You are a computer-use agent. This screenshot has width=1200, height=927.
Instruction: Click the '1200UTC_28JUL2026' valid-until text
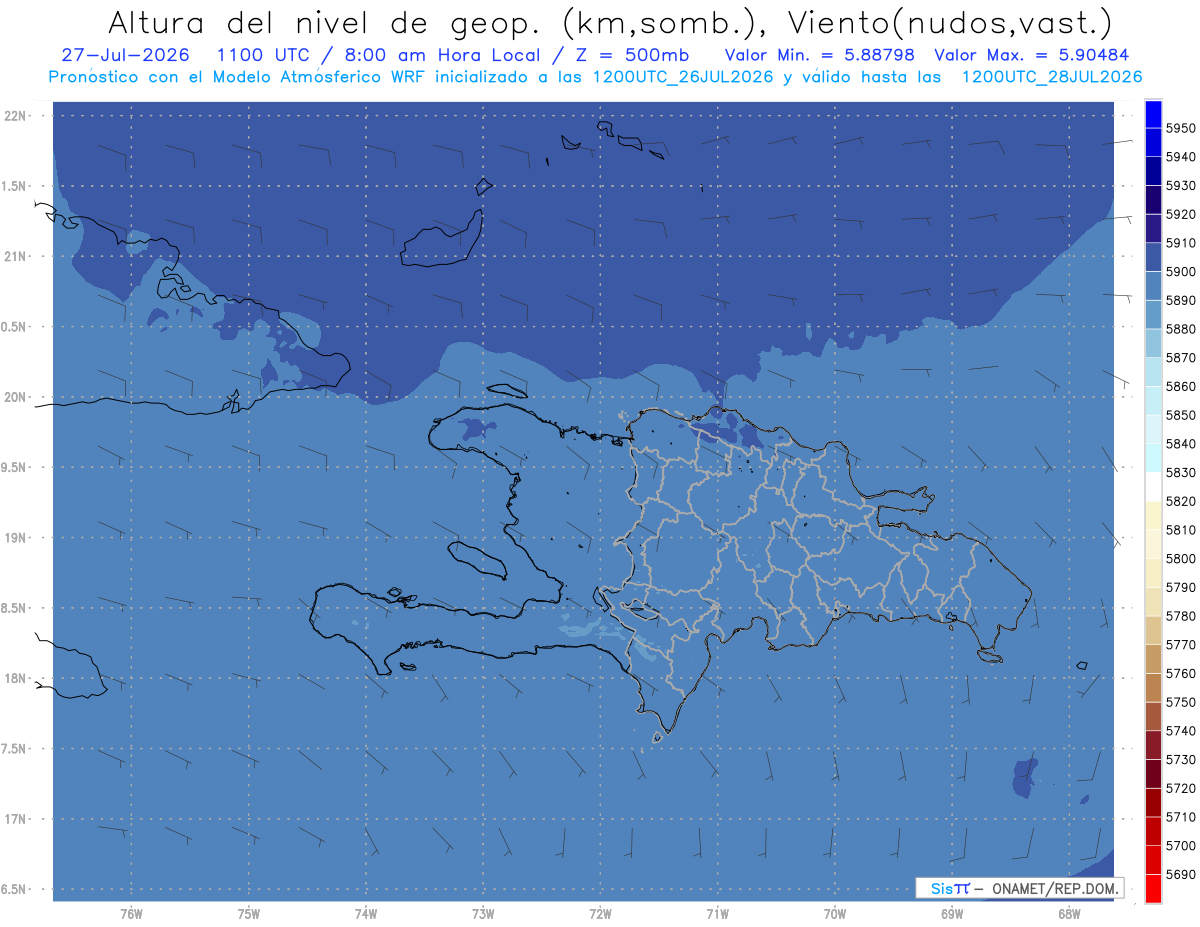pos(1052,76)
